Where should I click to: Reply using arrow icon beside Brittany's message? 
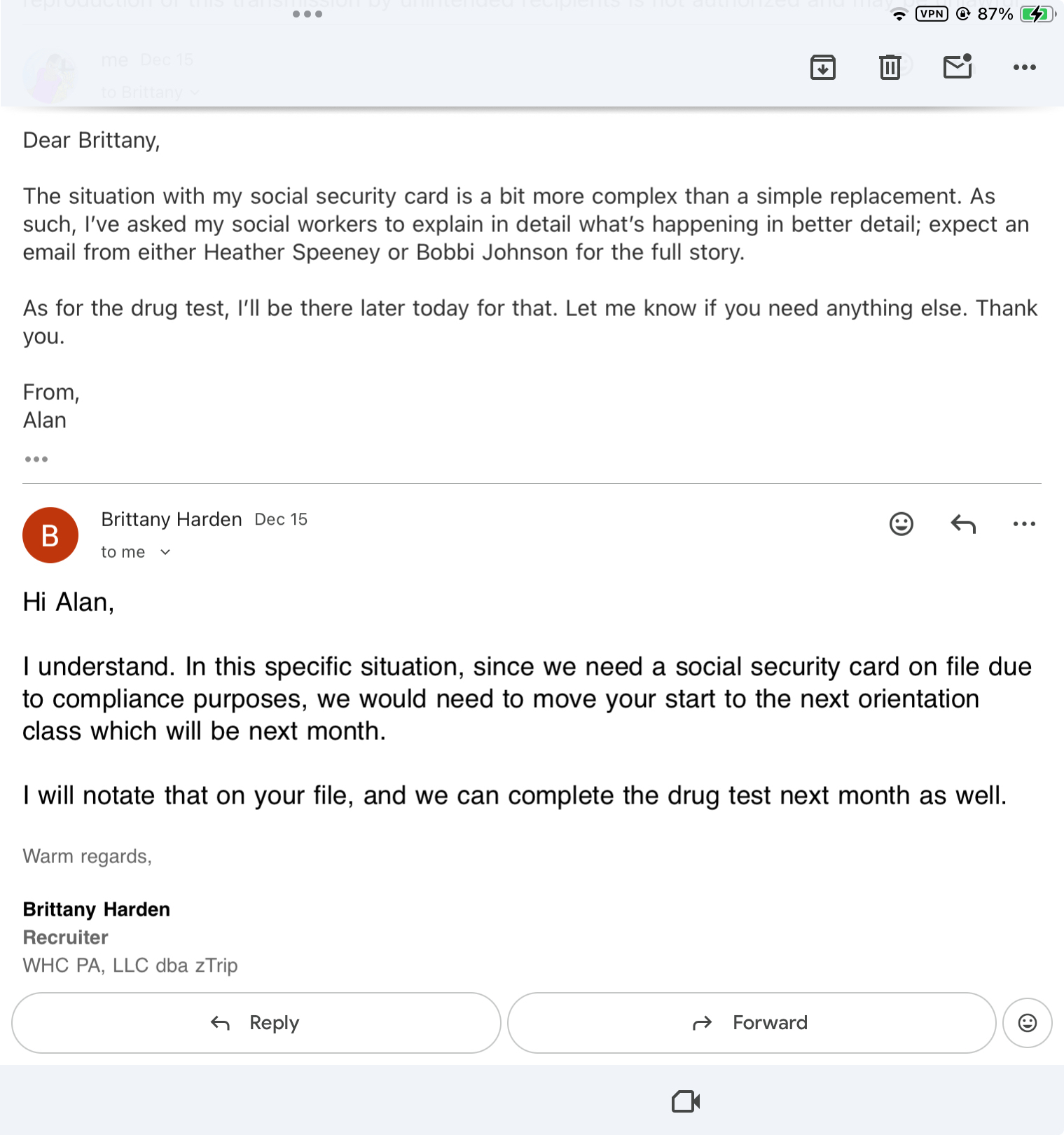(x=963, y=524)
